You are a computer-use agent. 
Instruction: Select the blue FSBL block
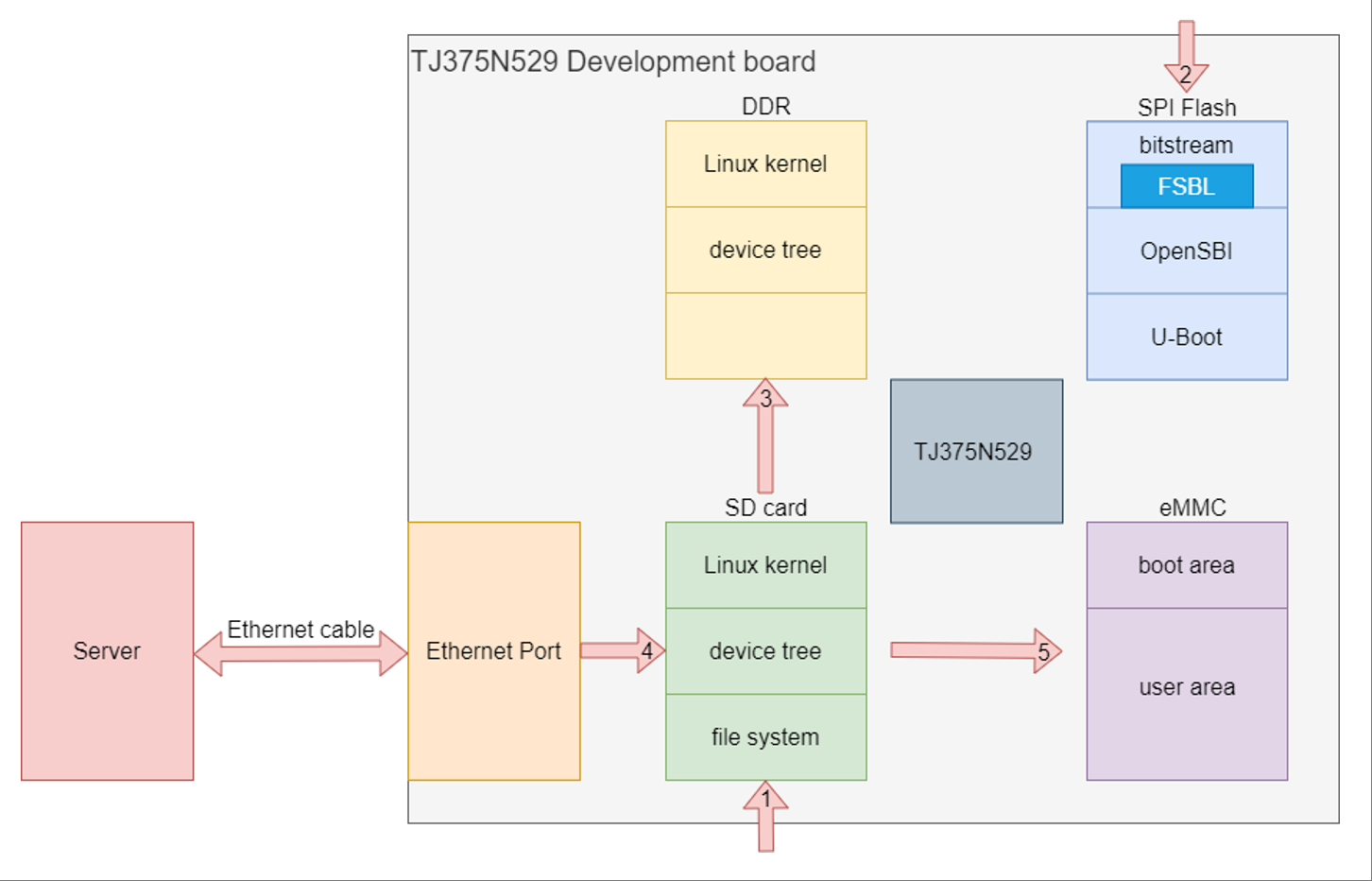1186,186
